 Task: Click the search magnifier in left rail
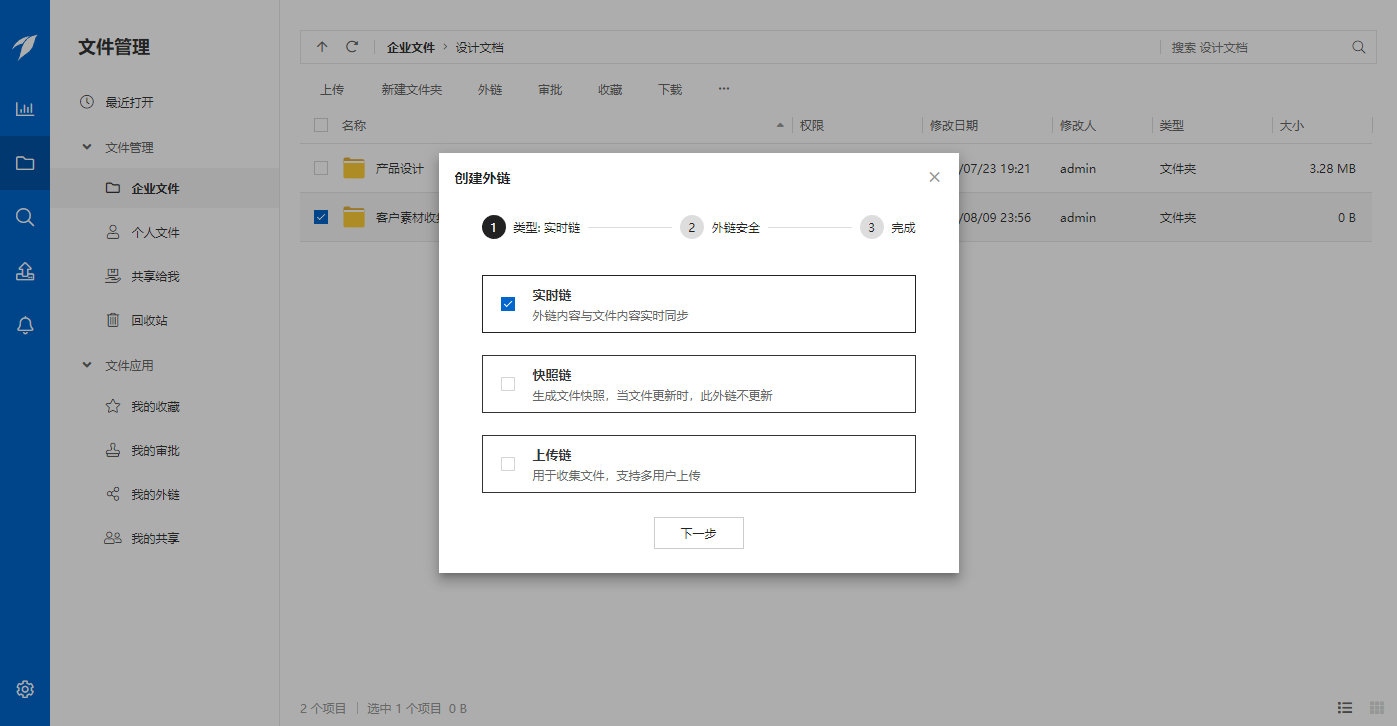point(25,217)
